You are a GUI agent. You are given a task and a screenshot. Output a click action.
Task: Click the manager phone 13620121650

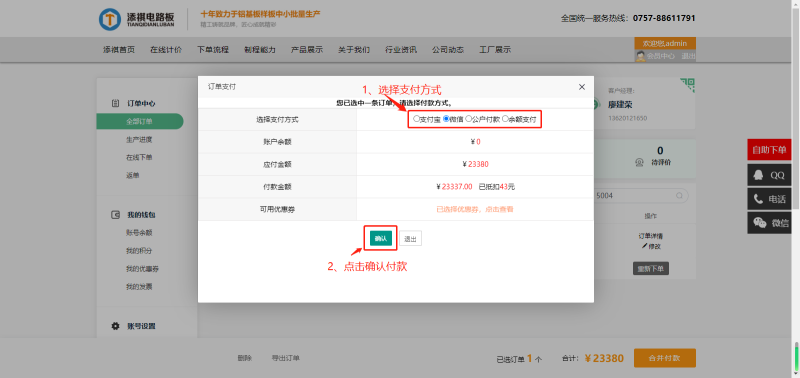627,118
